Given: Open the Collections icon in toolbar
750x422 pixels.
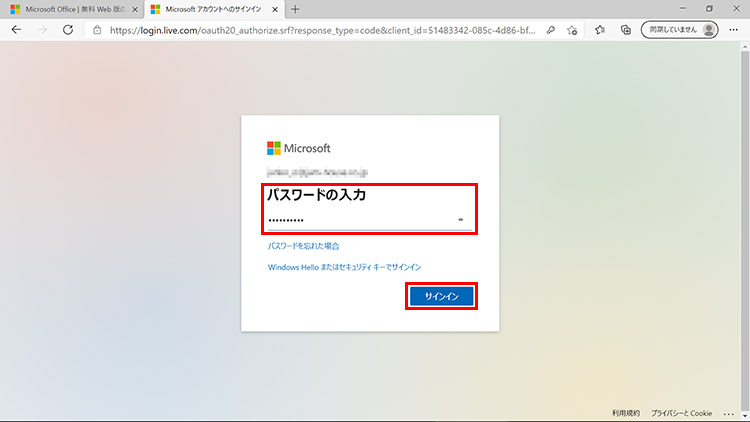Looking at the screenshot, I should tap(625, 30).
